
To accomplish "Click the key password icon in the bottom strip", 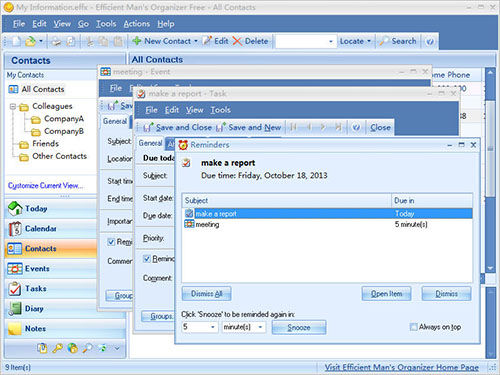I will pos(57,348).
